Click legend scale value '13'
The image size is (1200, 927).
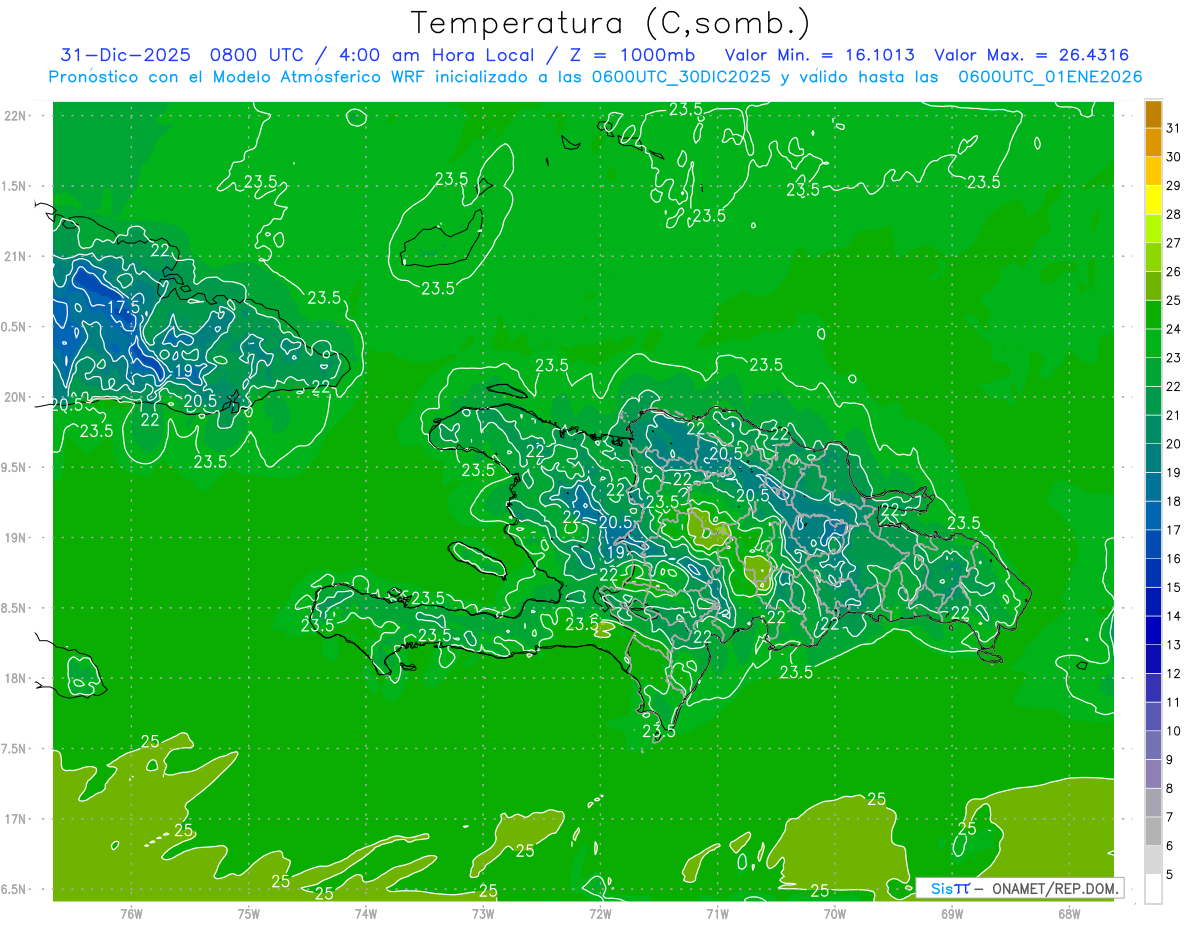pyautogui.click(x=1173, y=645)
